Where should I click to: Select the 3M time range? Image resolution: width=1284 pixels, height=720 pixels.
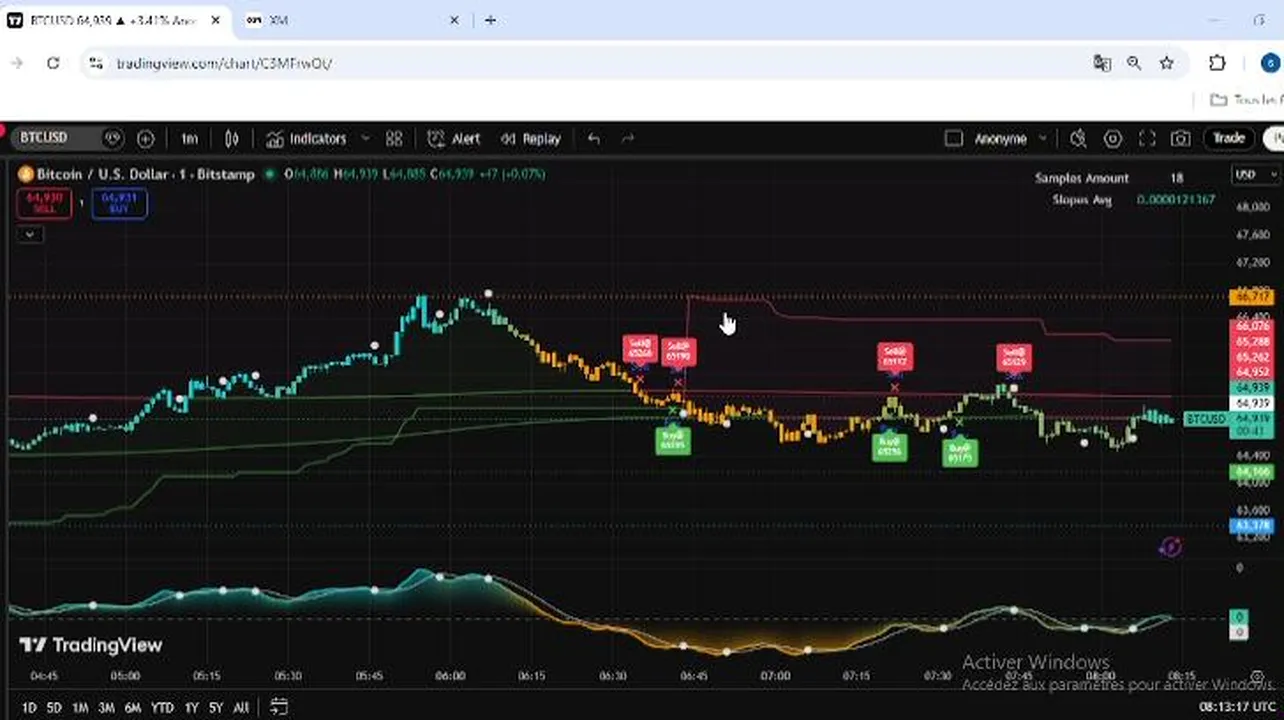coord(106,708)
